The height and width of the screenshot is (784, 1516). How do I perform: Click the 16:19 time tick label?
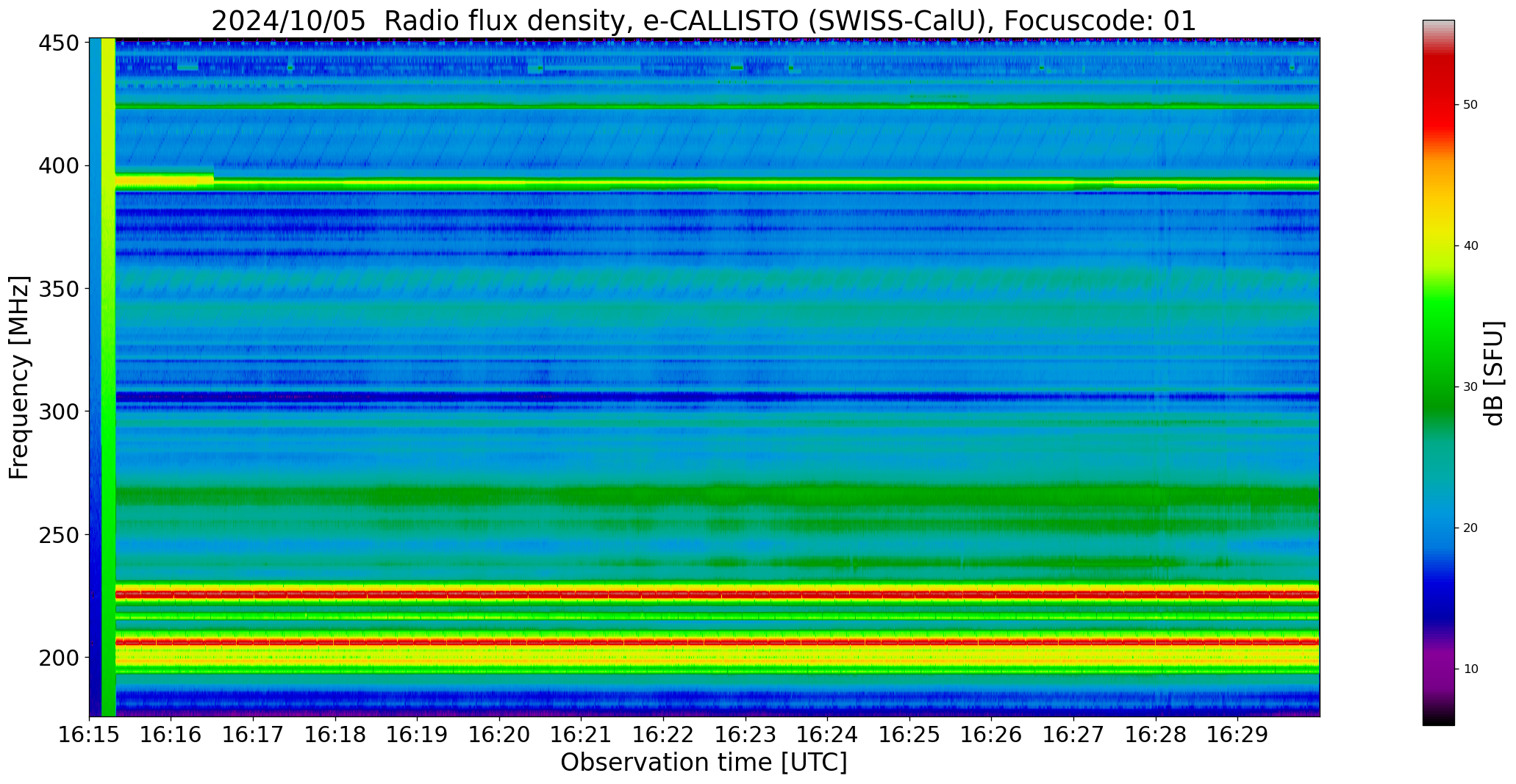click(x=418, y=735)
